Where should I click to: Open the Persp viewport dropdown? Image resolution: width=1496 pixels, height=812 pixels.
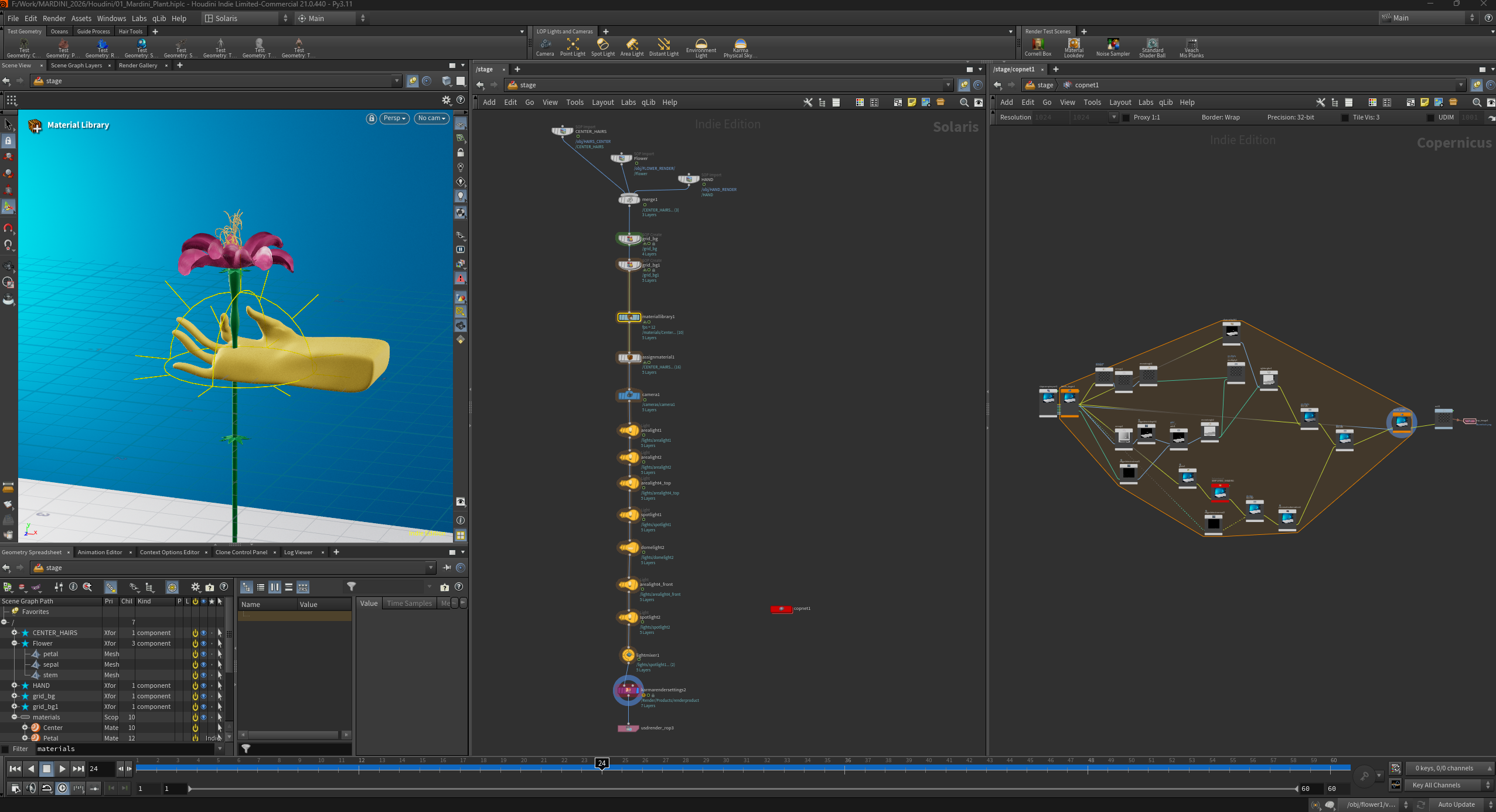[x=394, y=118]
